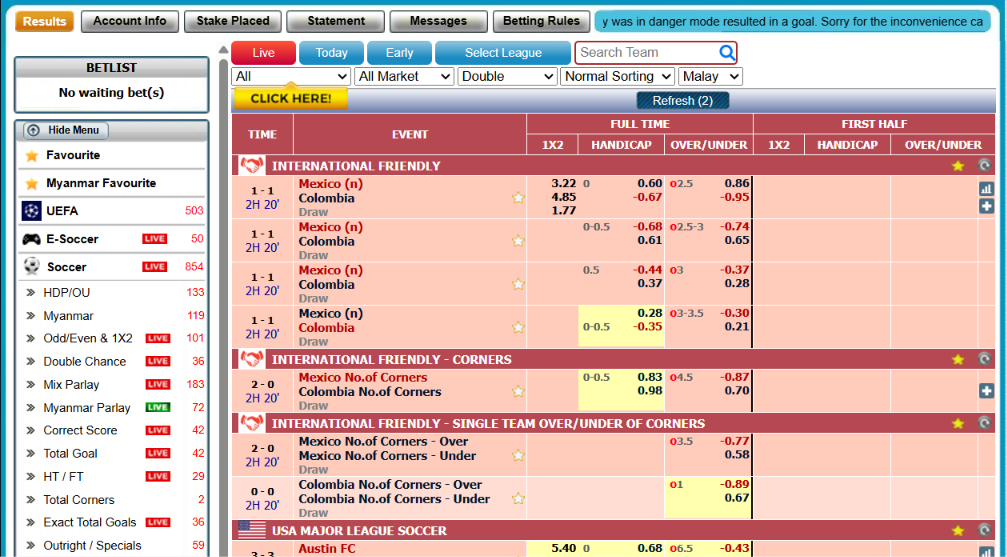Open the Betting Rules button
Image resolution: width=1007 pixels, height=557 pixels.
coord(541,21)
